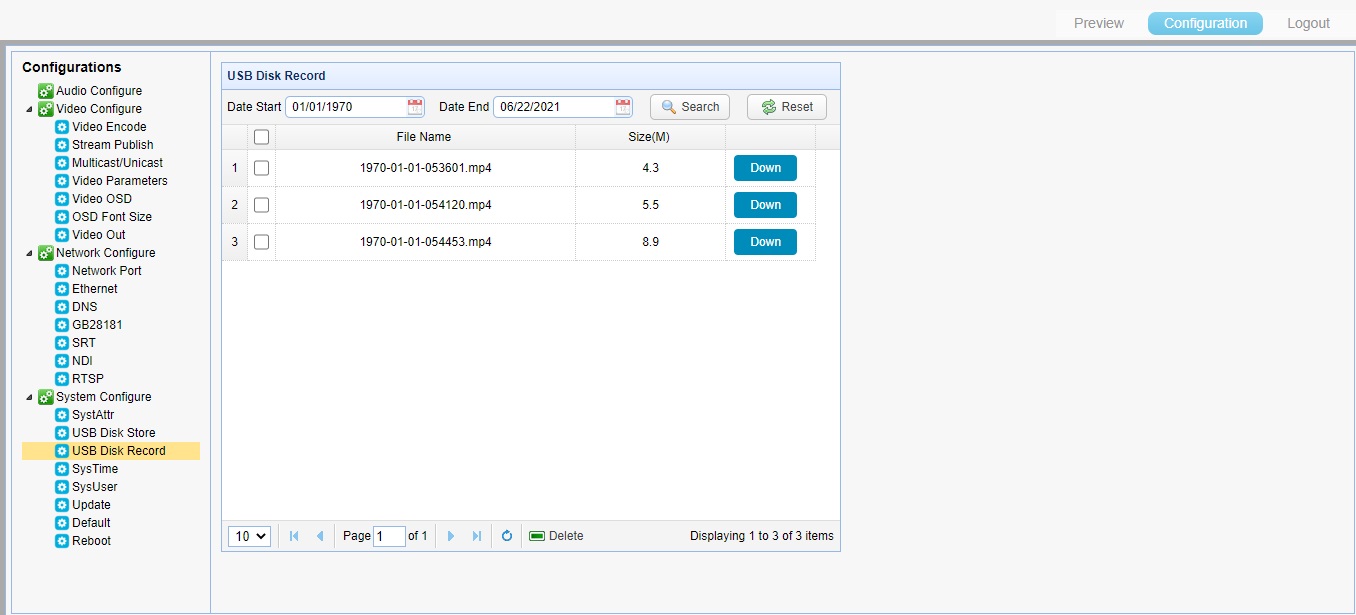Go to the next page arrow
The height and width of the screenshot is (615, 1356).
(x=451, y=536)
